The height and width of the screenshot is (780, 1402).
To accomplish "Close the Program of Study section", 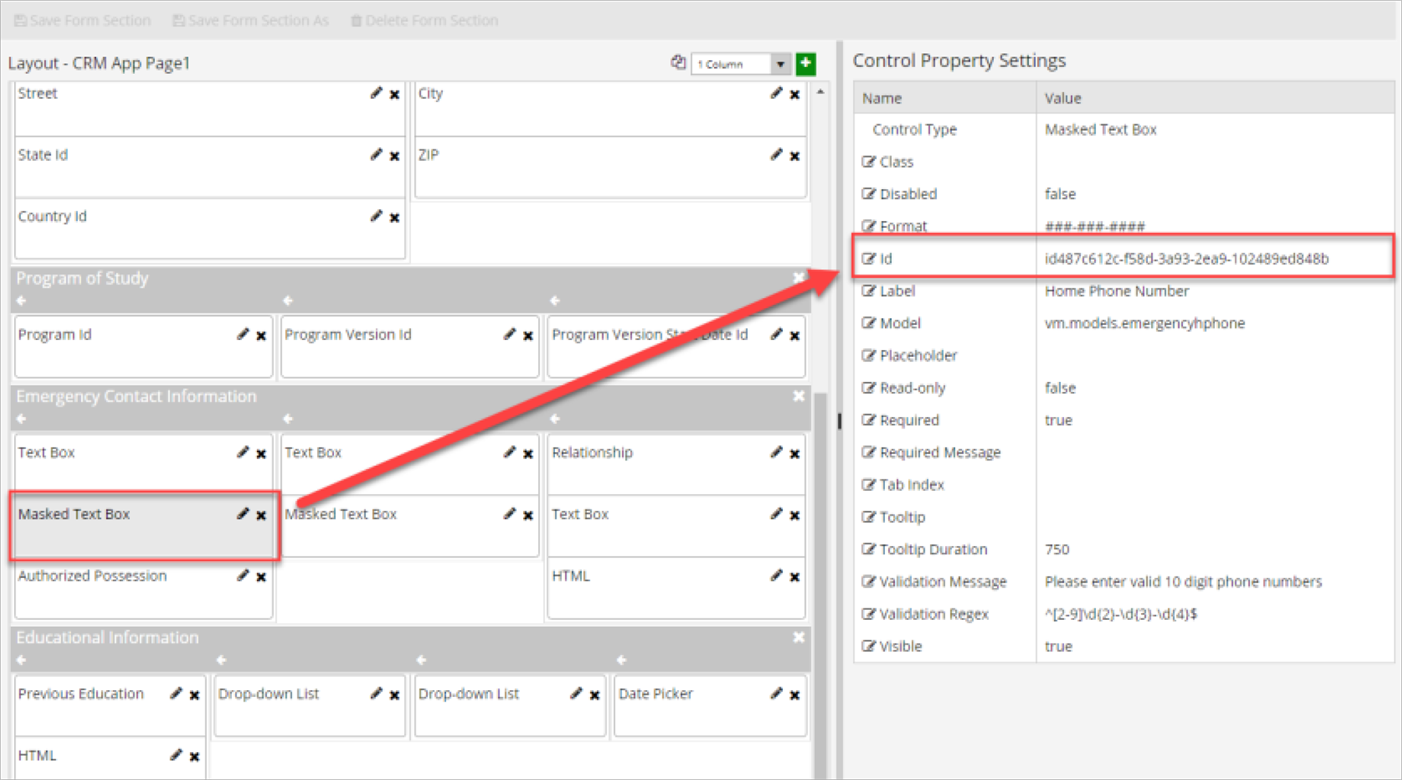I will [x=798, y=278].
